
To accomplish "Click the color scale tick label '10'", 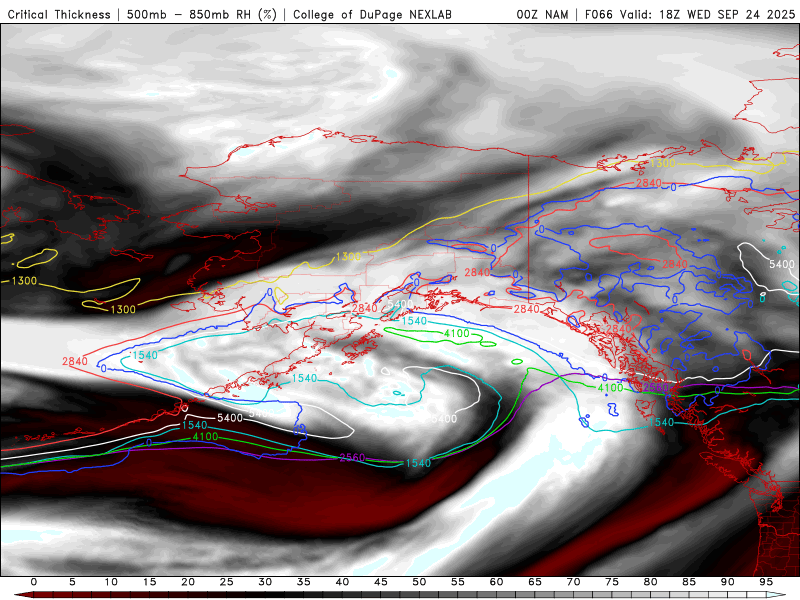I will click(x=111, y=582).
